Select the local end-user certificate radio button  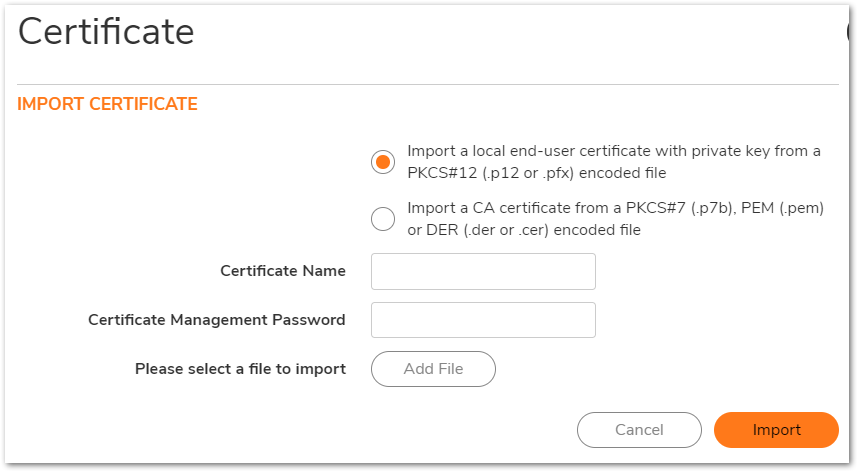(x=383, y=162)
